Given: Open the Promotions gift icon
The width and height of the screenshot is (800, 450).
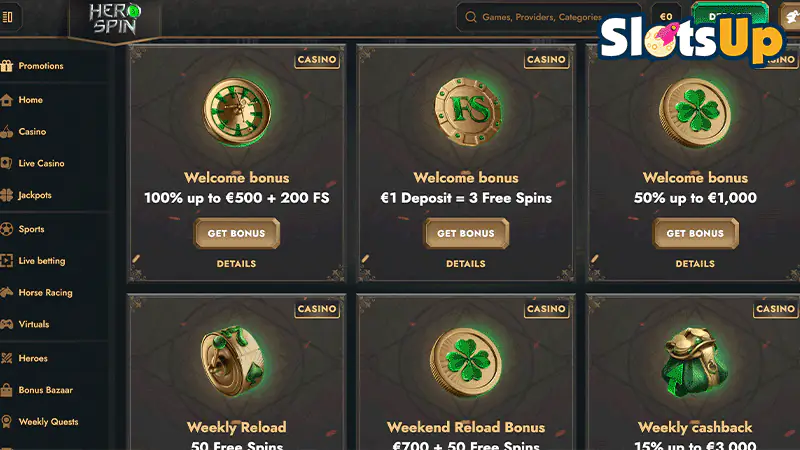Looking at the screenshot, I should (6, 66).
